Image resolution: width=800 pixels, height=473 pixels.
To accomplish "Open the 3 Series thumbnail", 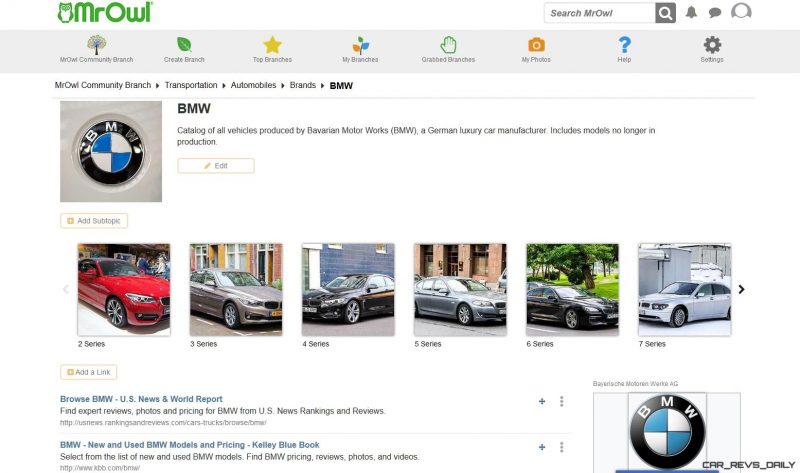I will pos(236,289).
